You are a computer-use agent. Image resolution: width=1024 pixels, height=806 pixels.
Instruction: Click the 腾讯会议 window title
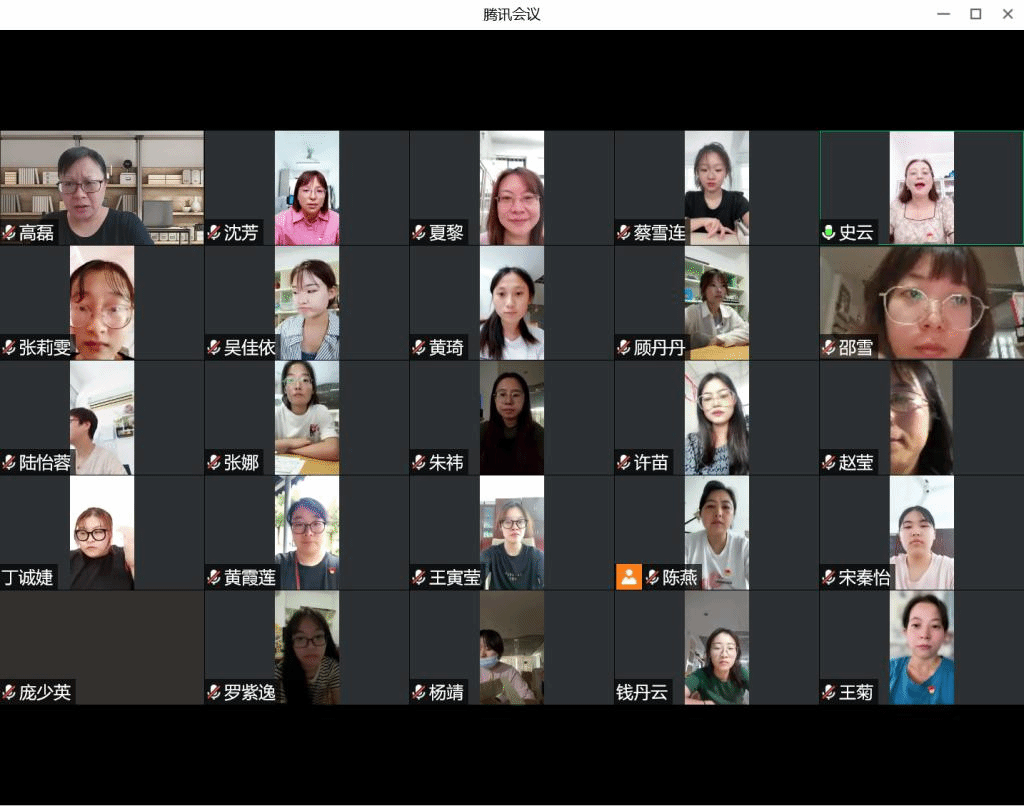512,14
